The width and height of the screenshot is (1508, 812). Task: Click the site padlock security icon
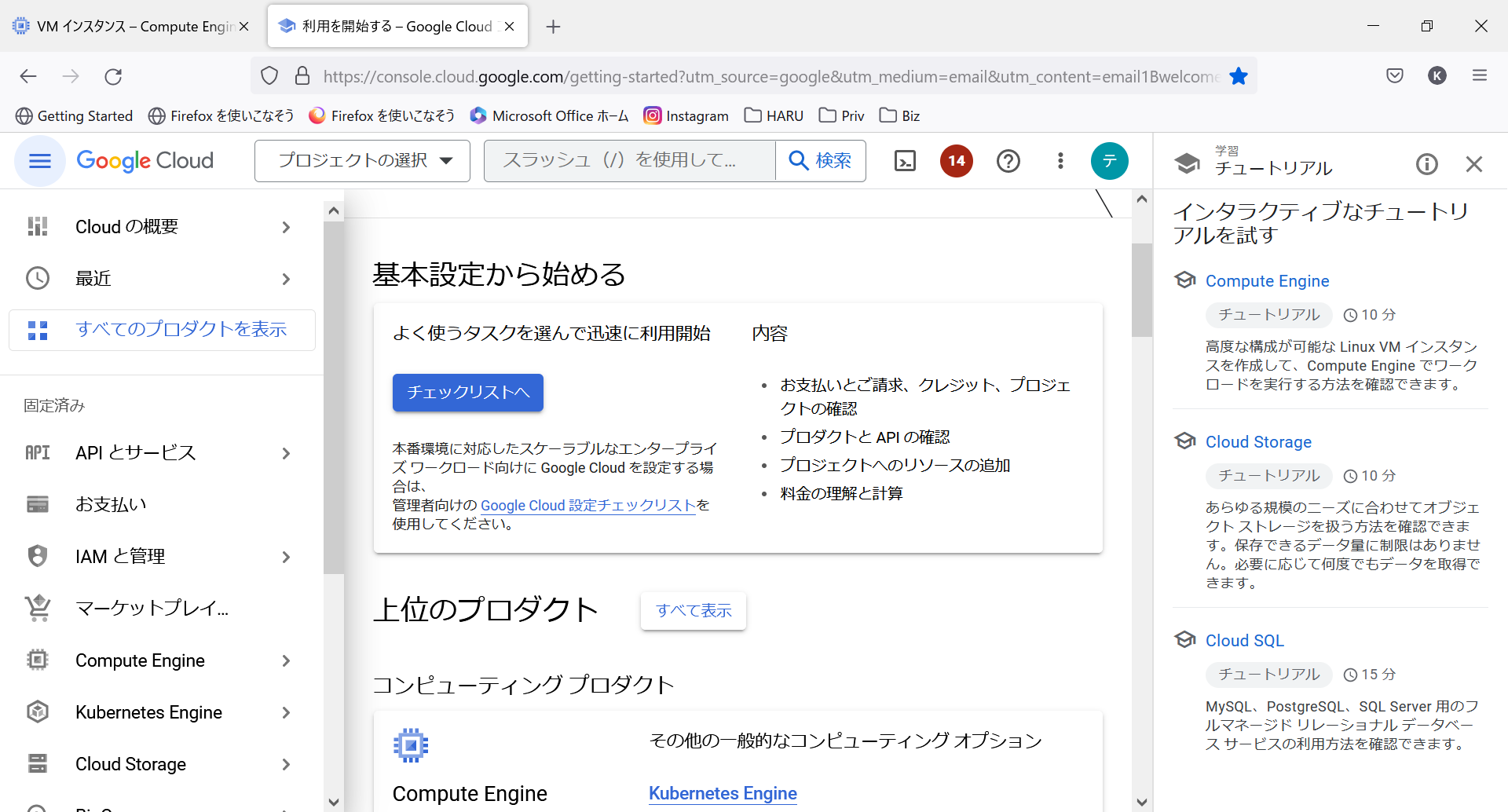coord(302,76)
